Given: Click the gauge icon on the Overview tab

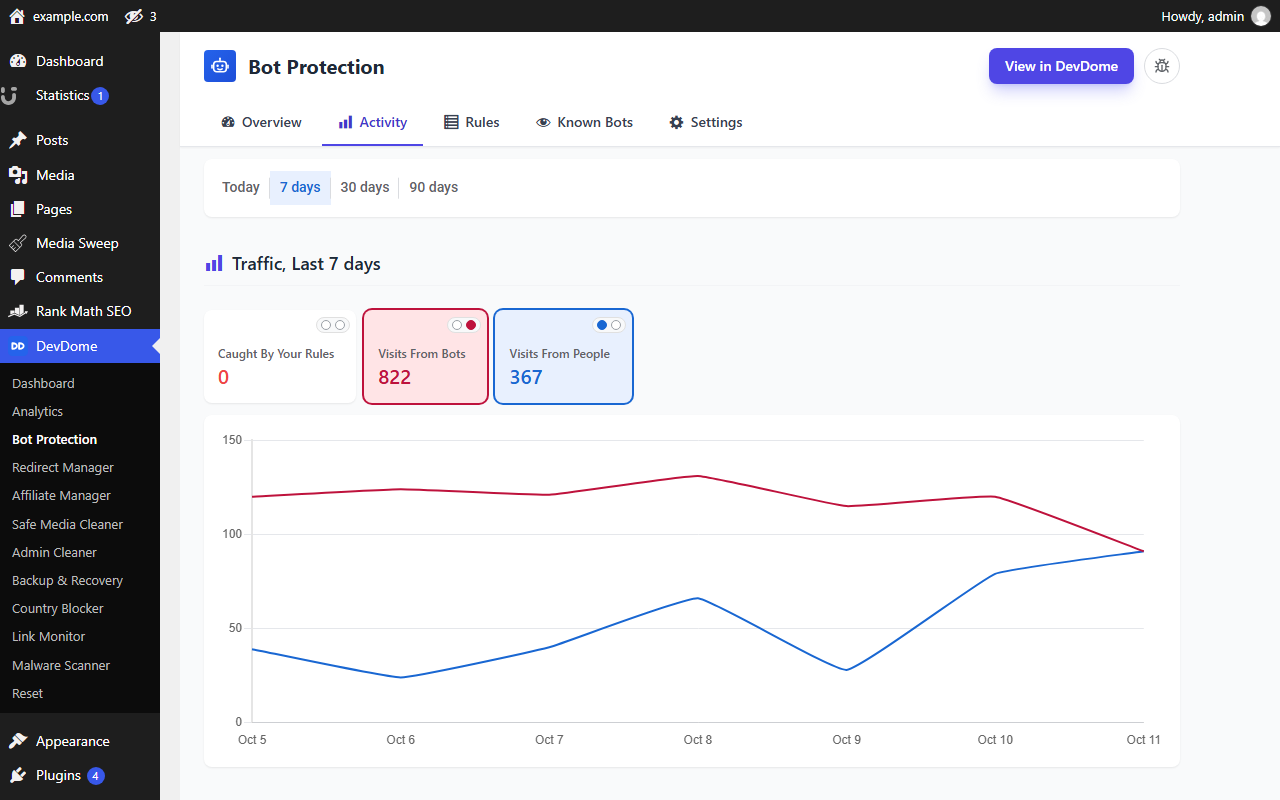Looking at the screenshot, I should tap(228, 122).
